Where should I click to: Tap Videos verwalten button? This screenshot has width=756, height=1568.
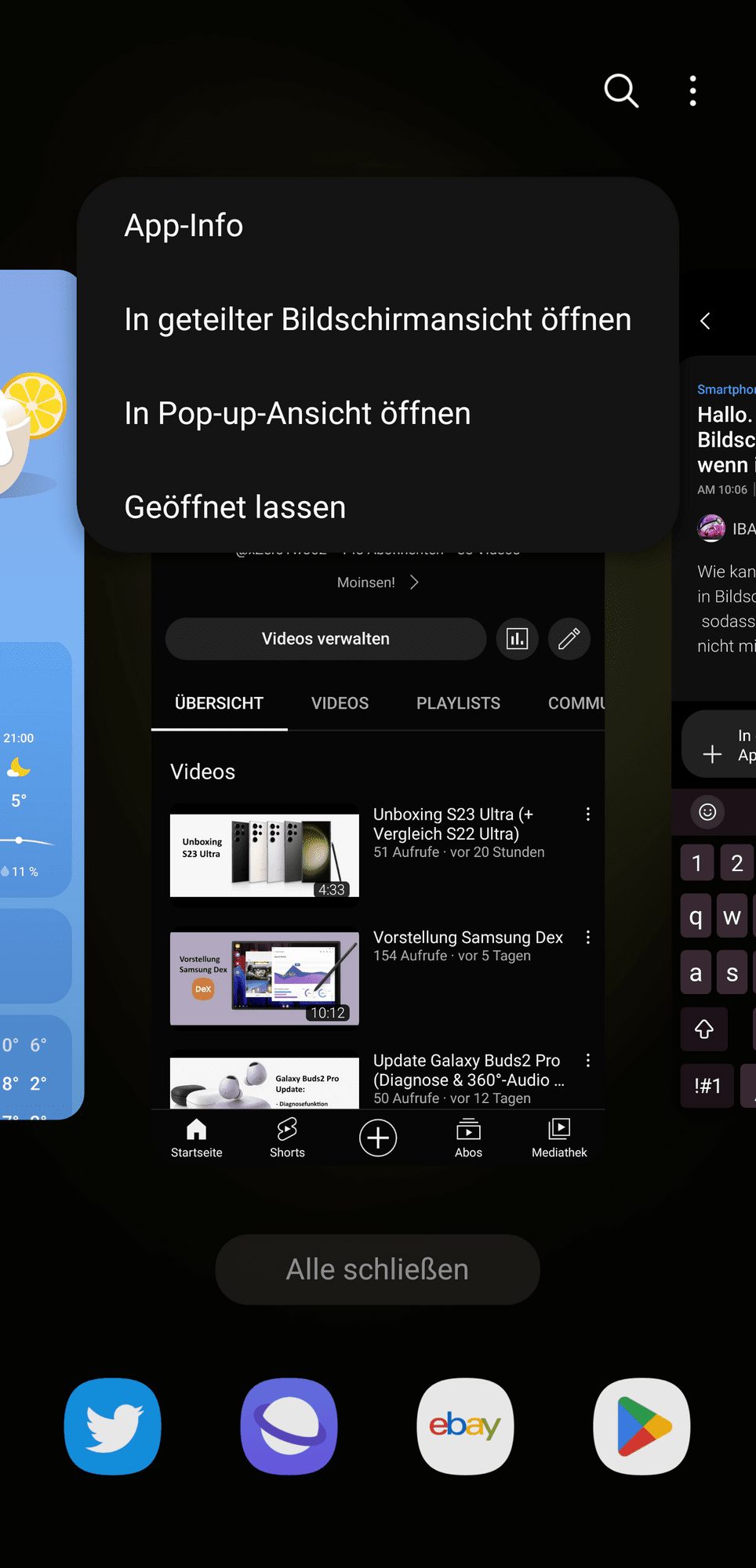pyautogui.click(x=325, y=639)
